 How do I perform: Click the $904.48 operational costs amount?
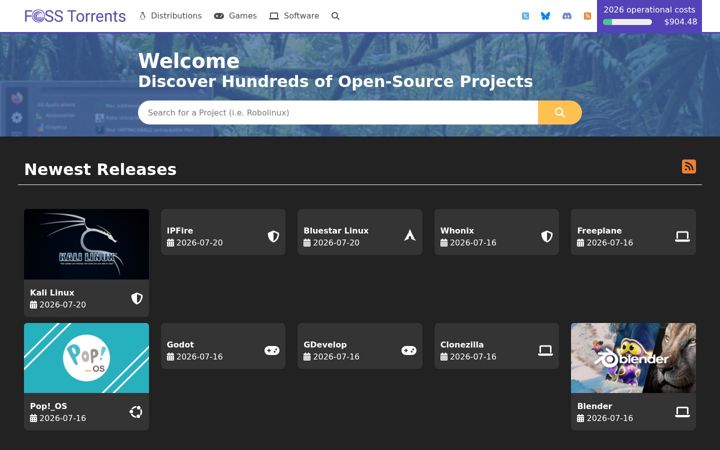coord(681,22)
